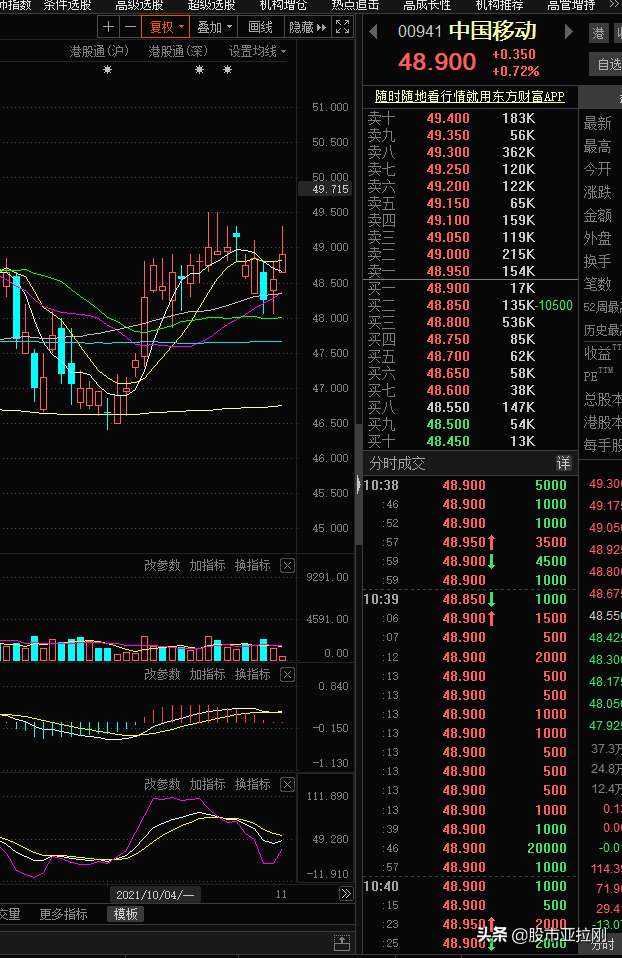
Task: Open 机构推荐 menu tab
Action: [x=499, y=5]
